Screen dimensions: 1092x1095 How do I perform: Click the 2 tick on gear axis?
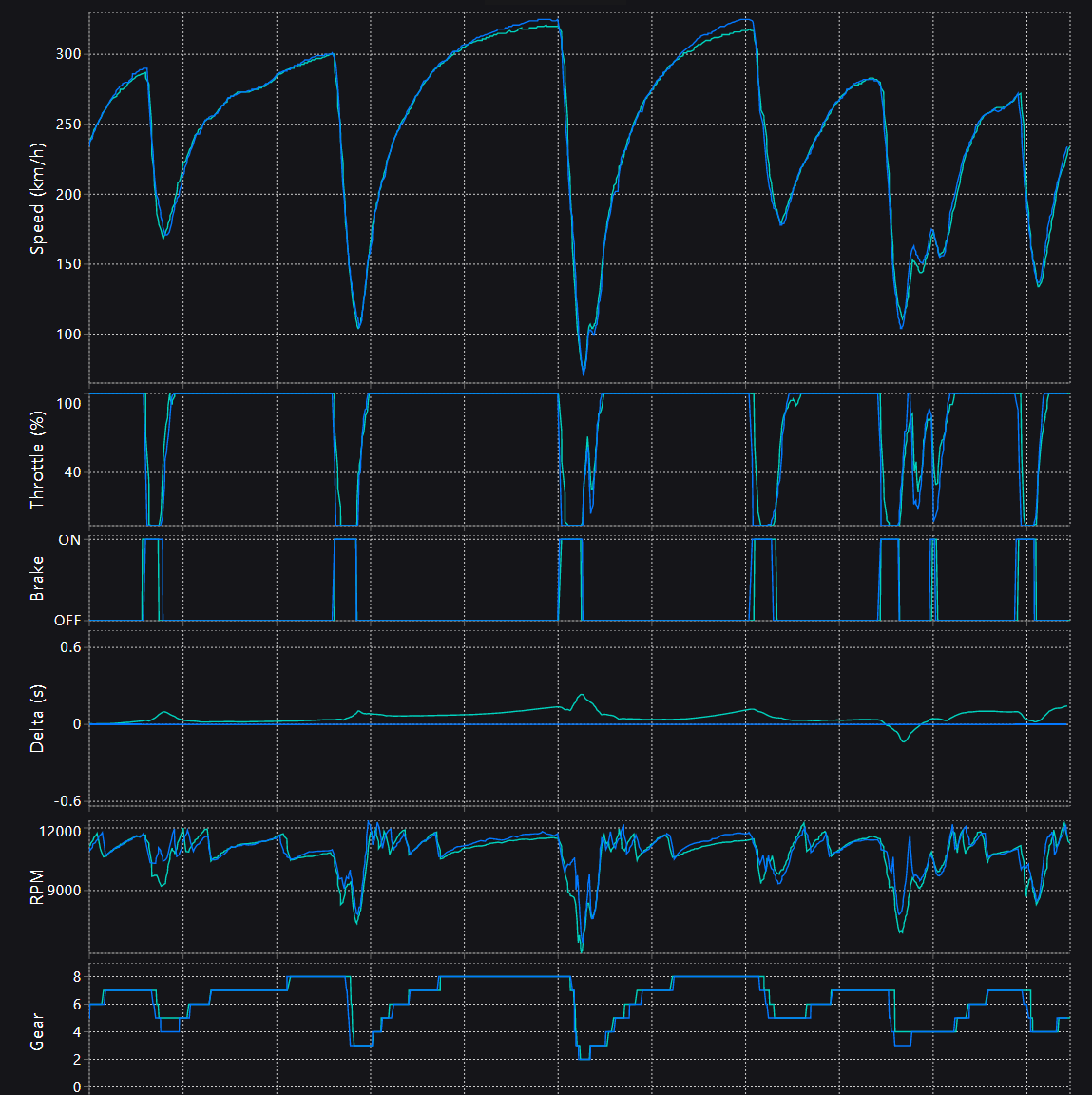click(x=77, y=1059)
